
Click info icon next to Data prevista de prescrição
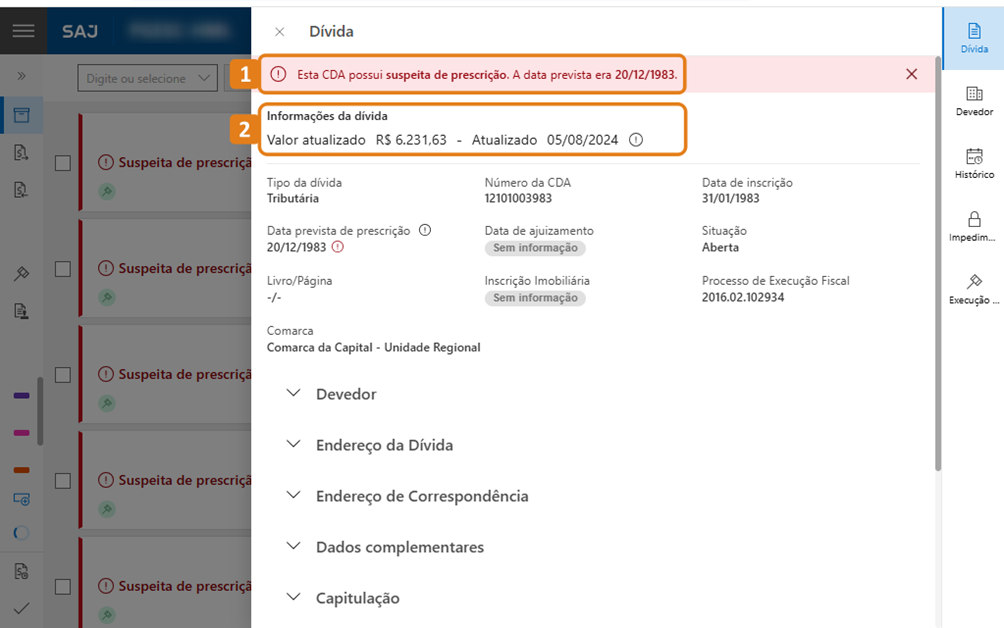(x=424, y=230)
